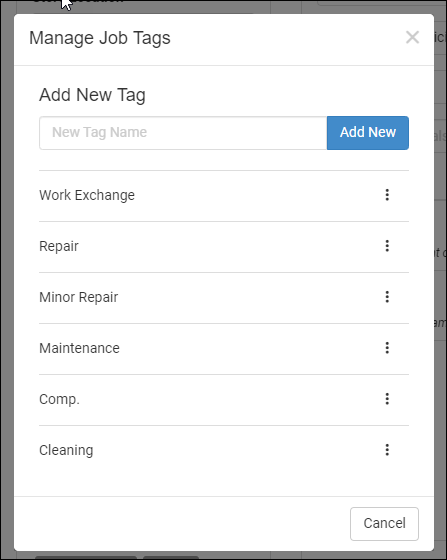
Task: Click the Manage Job Tags dialog title
Action: coord(100,38)
